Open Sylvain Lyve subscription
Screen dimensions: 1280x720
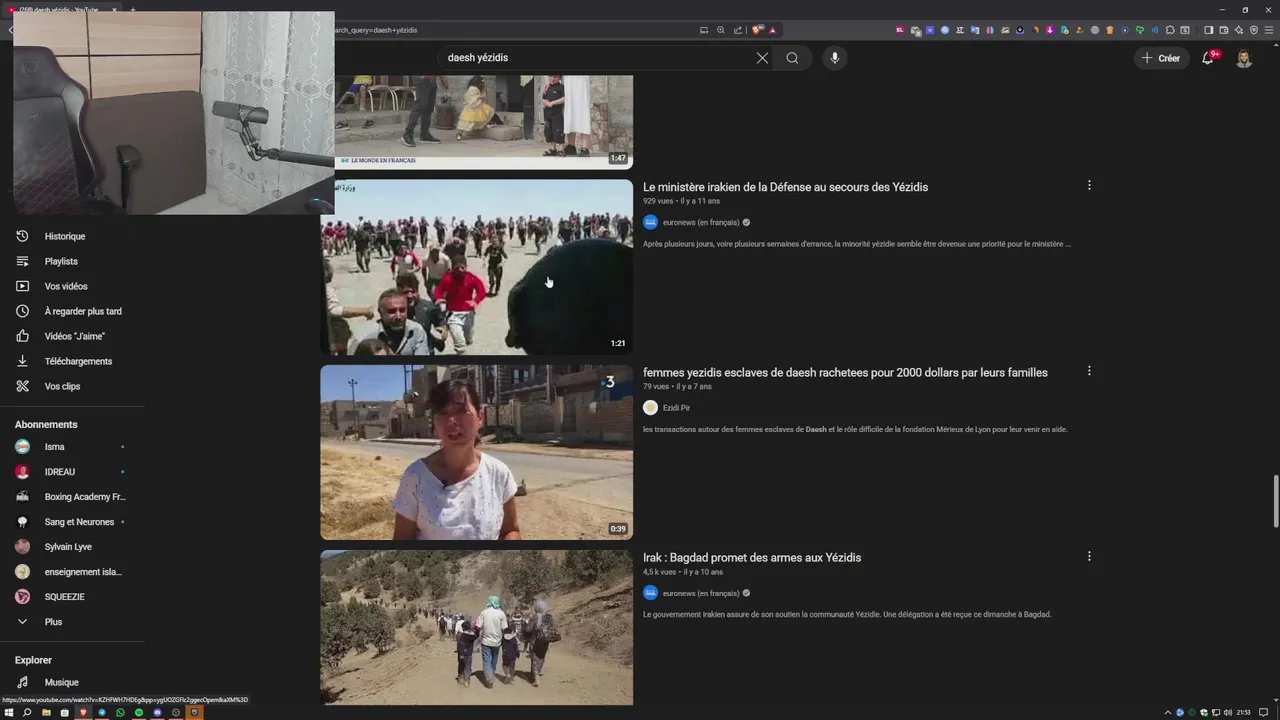click(68, 547)
